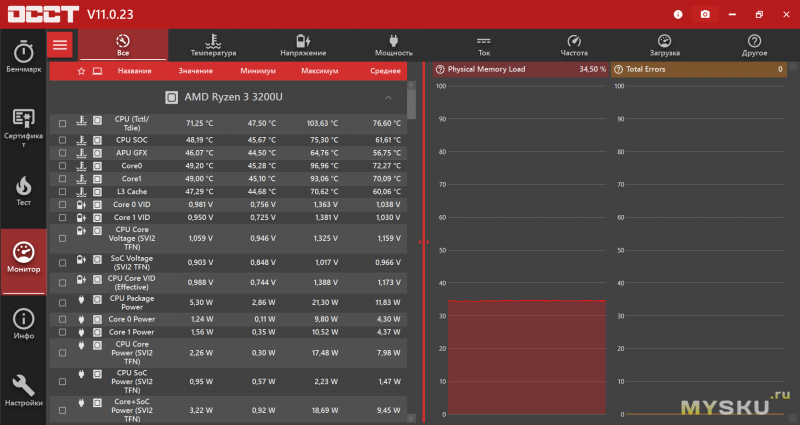Click the CPU Core VID (Effective) name

pos(132,283)
